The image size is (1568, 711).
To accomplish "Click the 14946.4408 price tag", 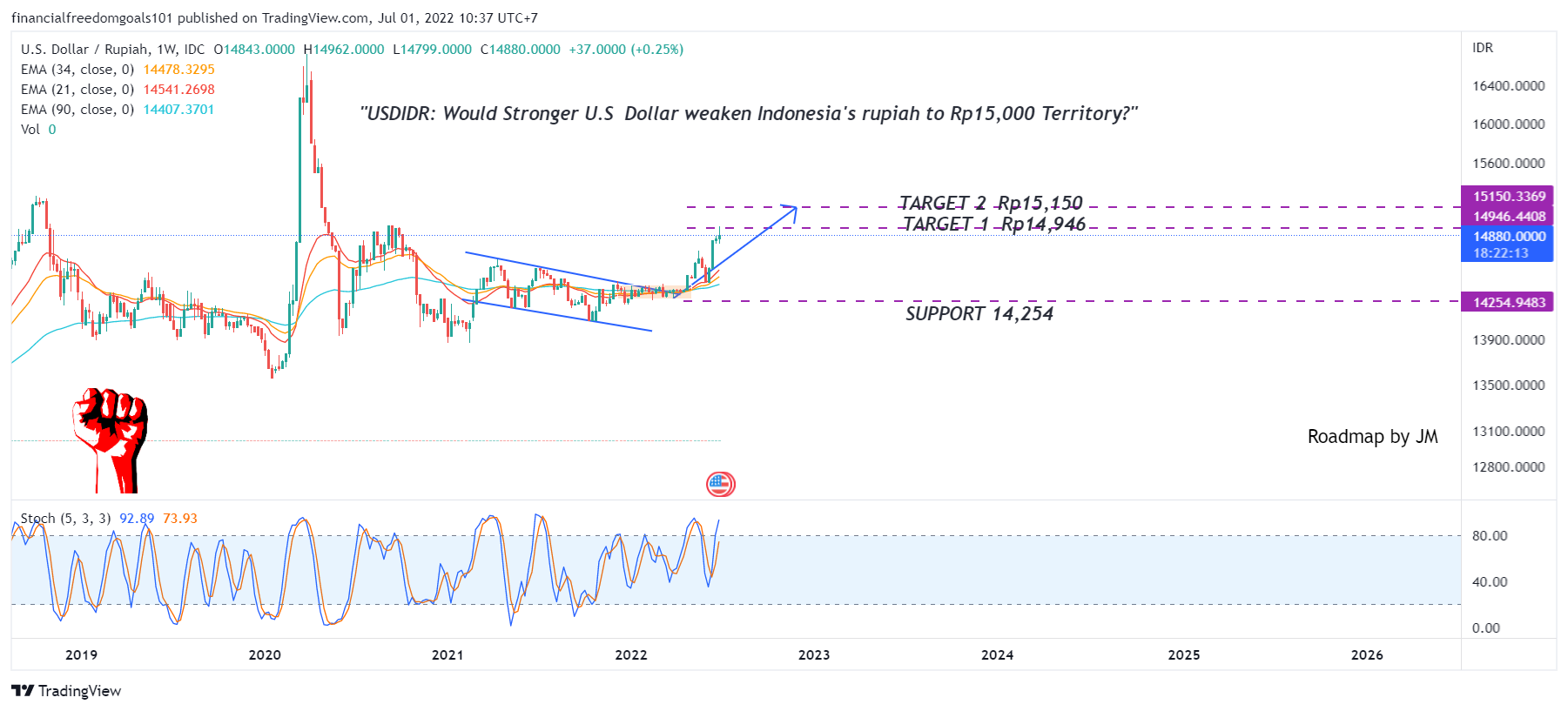I will coord(1509,217).
